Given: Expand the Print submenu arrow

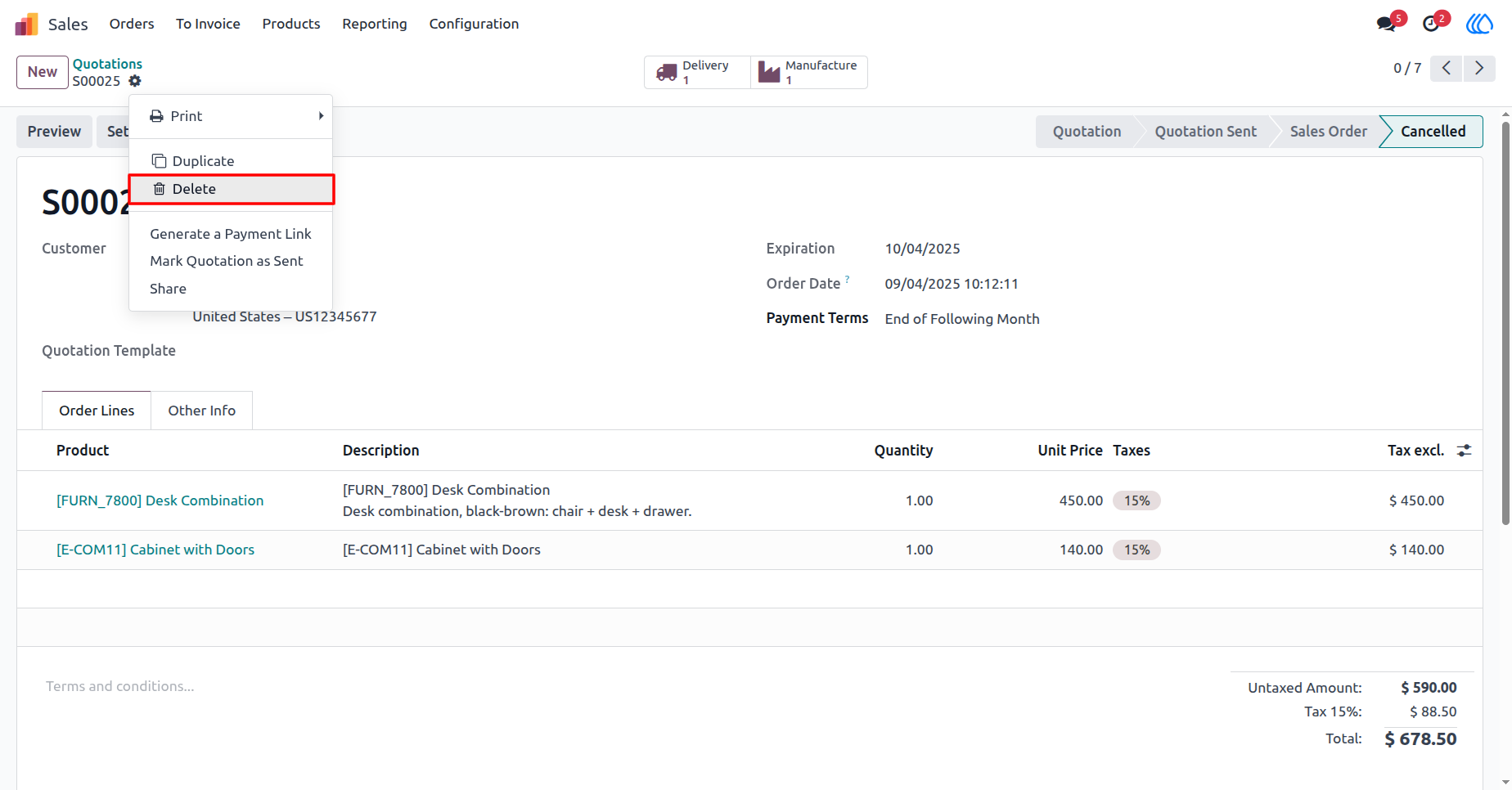Looking at the screenshot, I should coord(322,116).
